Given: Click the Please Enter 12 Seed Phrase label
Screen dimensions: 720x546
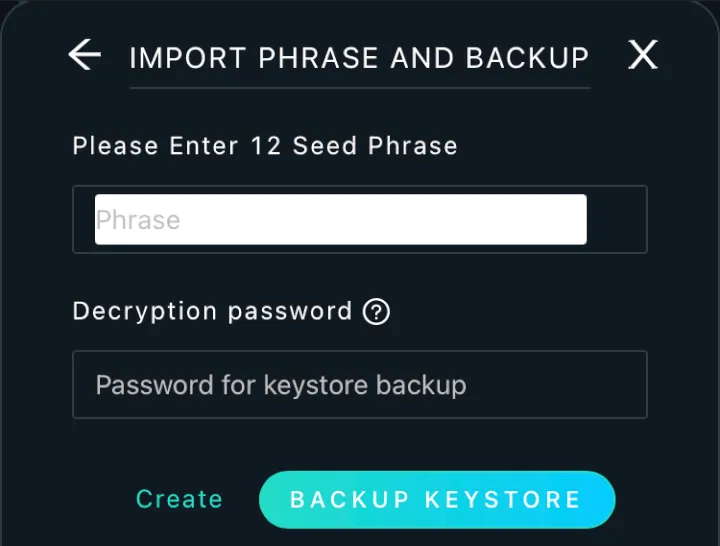Looking at the screenshot, I should point(265,146).
